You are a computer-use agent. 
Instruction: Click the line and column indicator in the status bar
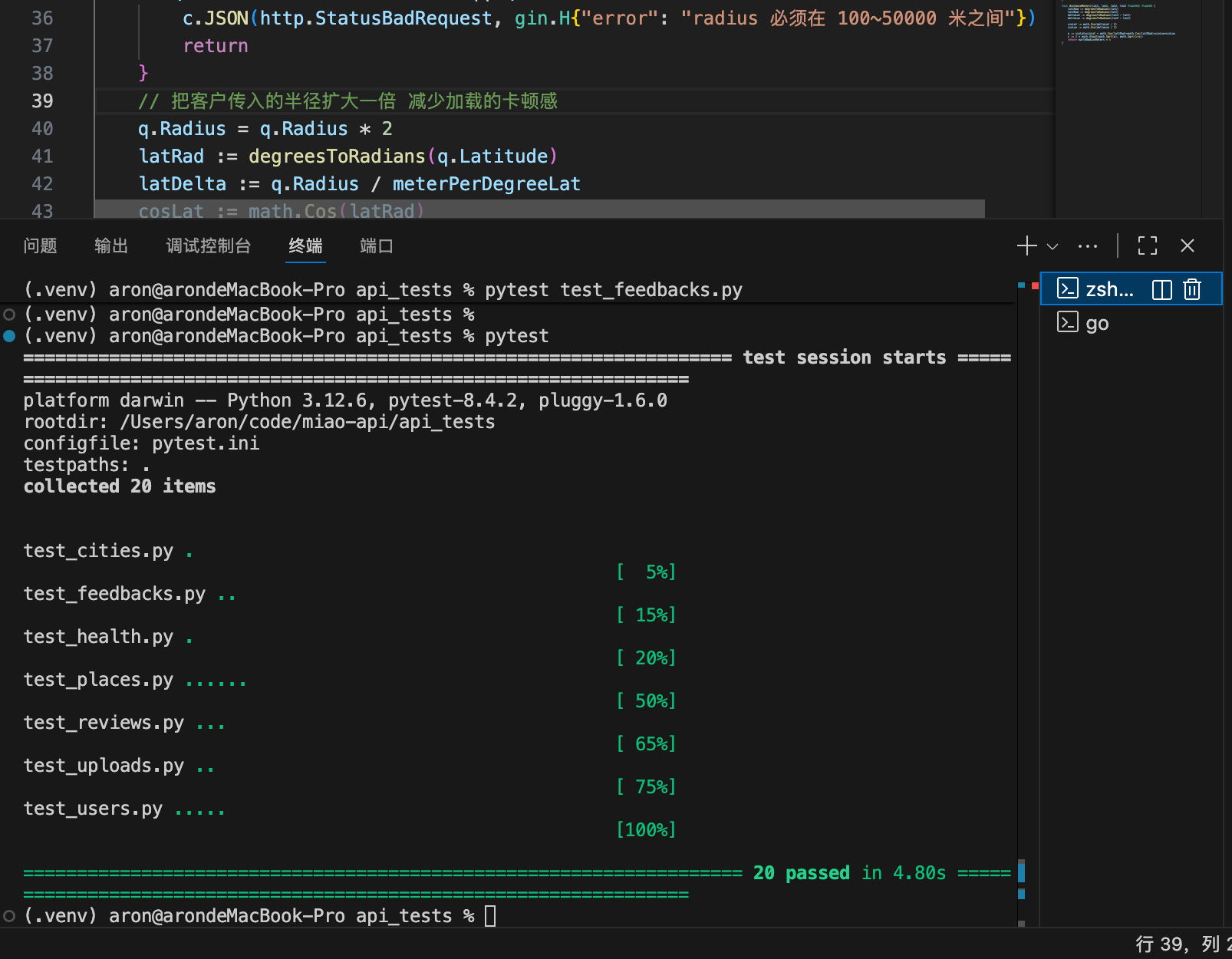[x=1181, y=944]
